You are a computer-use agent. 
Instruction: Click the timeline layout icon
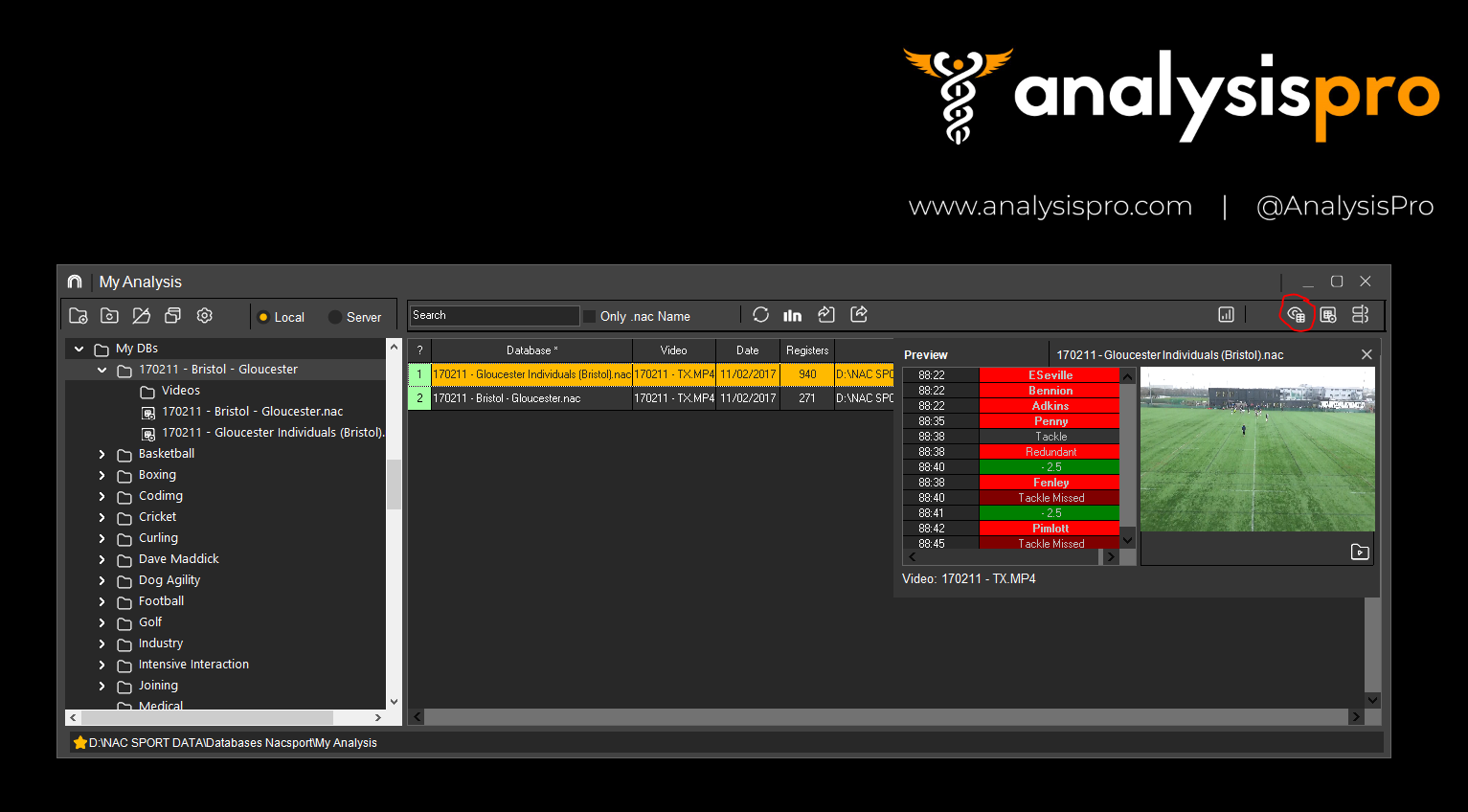click(x=1360, y=314)
